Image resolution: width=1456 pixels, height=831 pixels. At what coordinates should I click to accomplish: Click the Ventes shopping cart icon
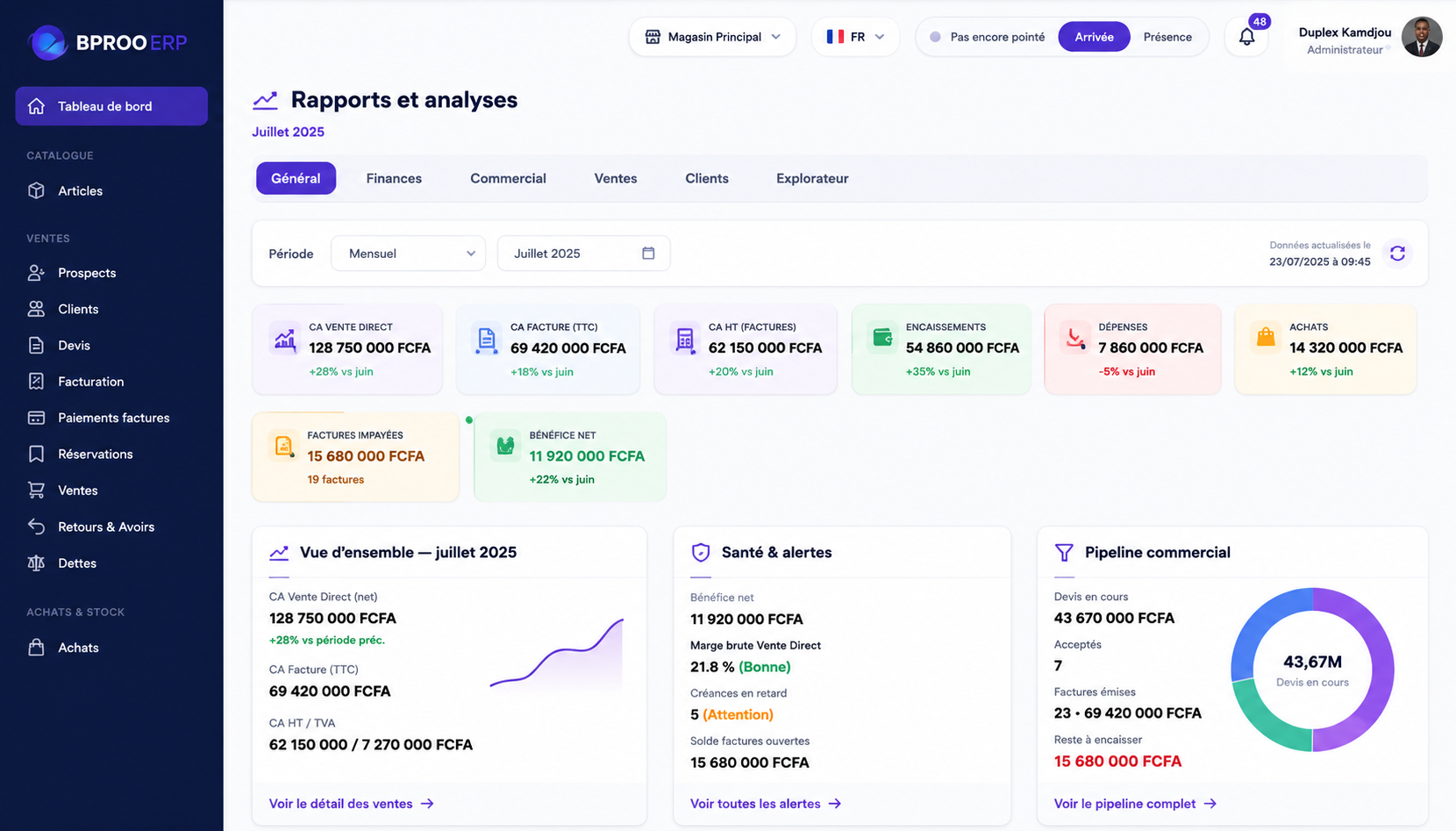36,491
